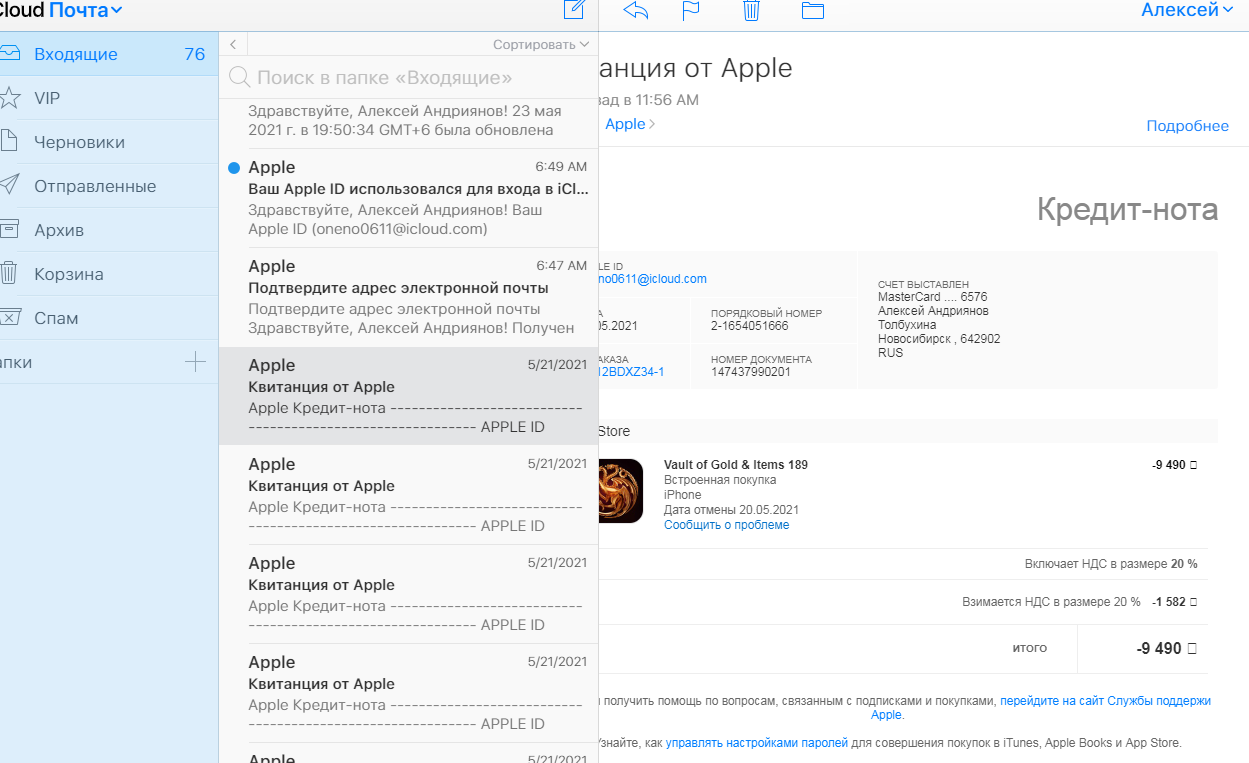Click document number 147437990201
1249x763 pixels.
[x=750, y=372]
